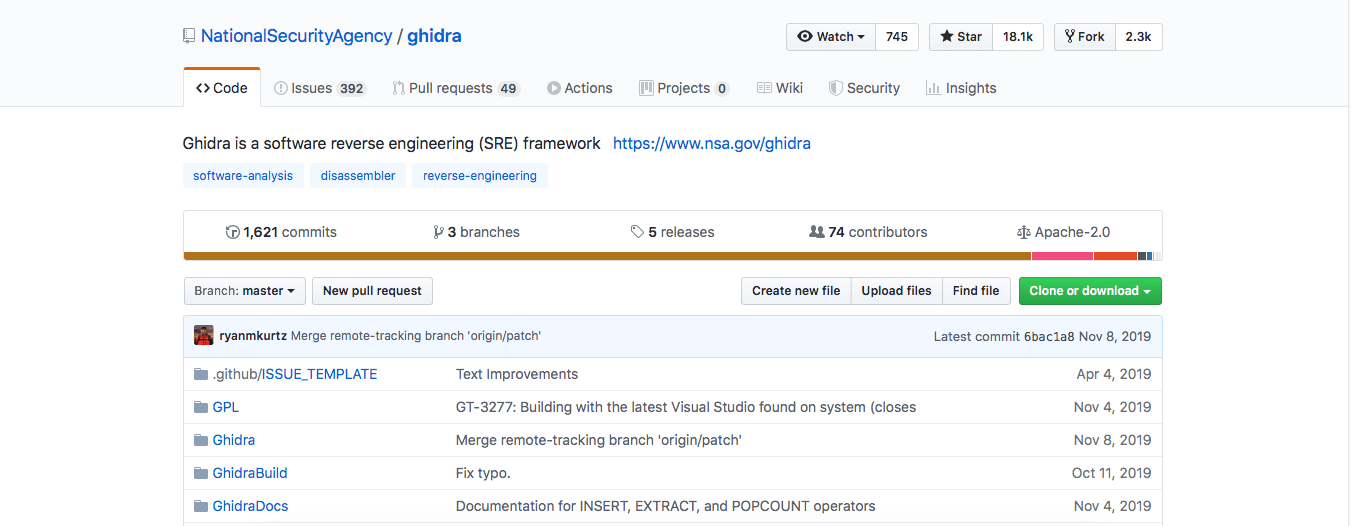
Task: Fork the ghidra repository
Action: click(x=1085, y=37)
